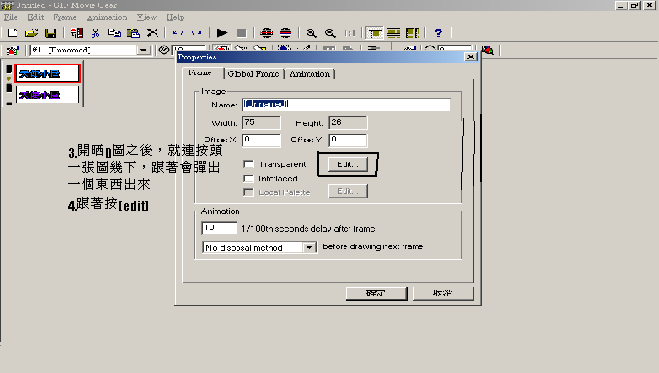
Task: Click the second red-blue striped circle icon
Action: (285, 33)
